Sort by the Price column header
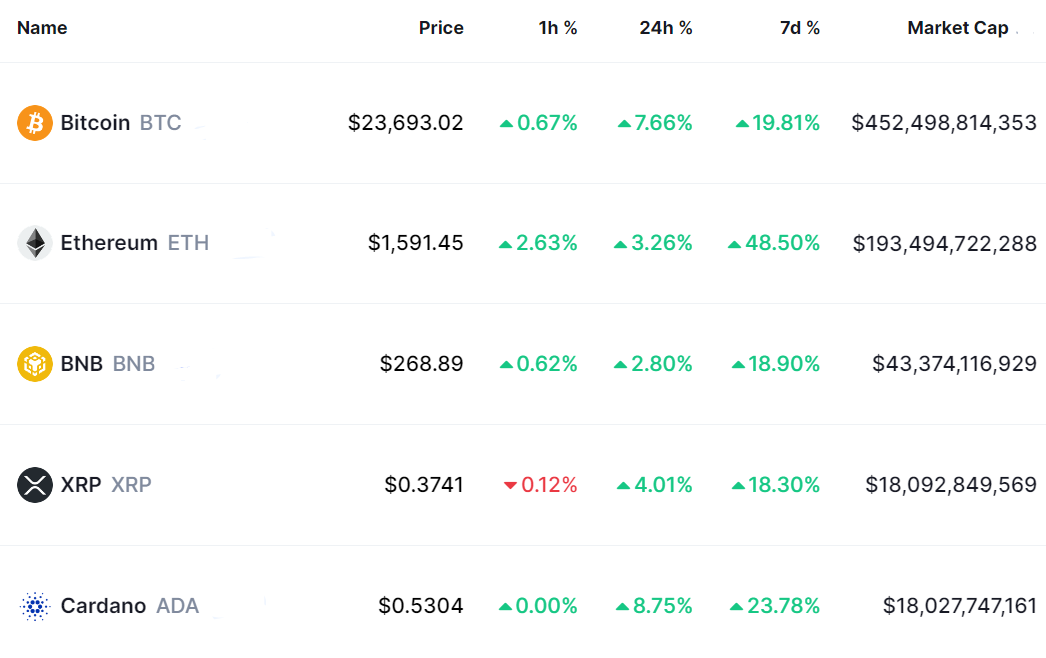 pos(441,28)
